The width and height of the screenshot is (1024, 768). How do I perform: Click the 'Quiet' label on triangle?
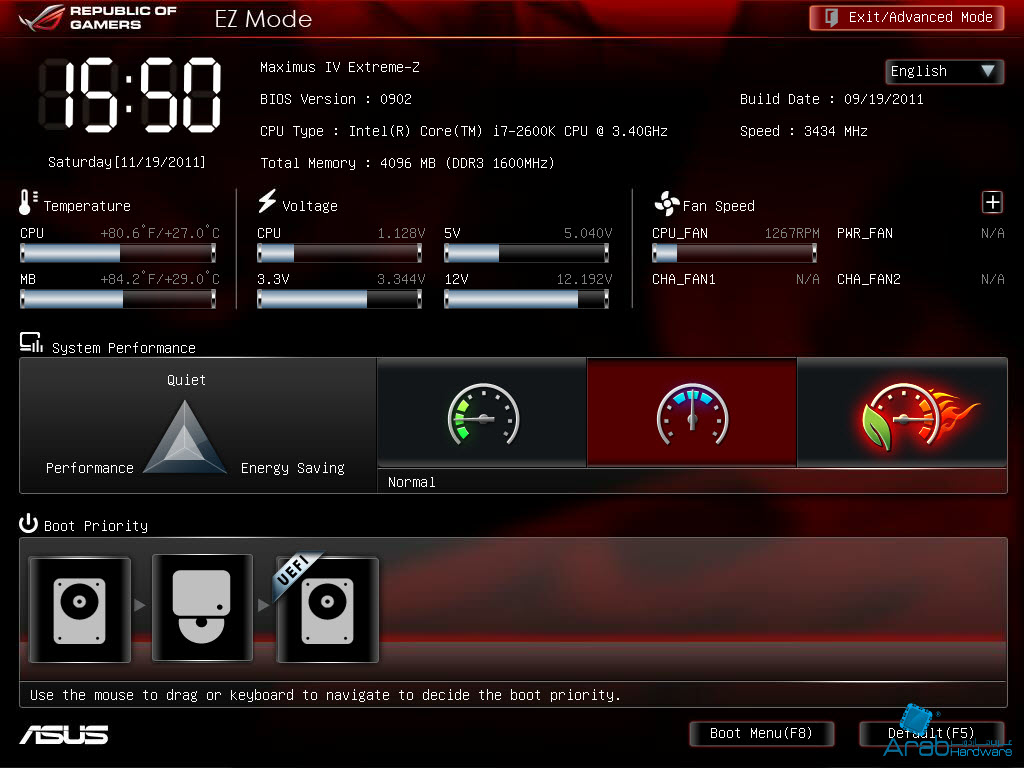186,380
